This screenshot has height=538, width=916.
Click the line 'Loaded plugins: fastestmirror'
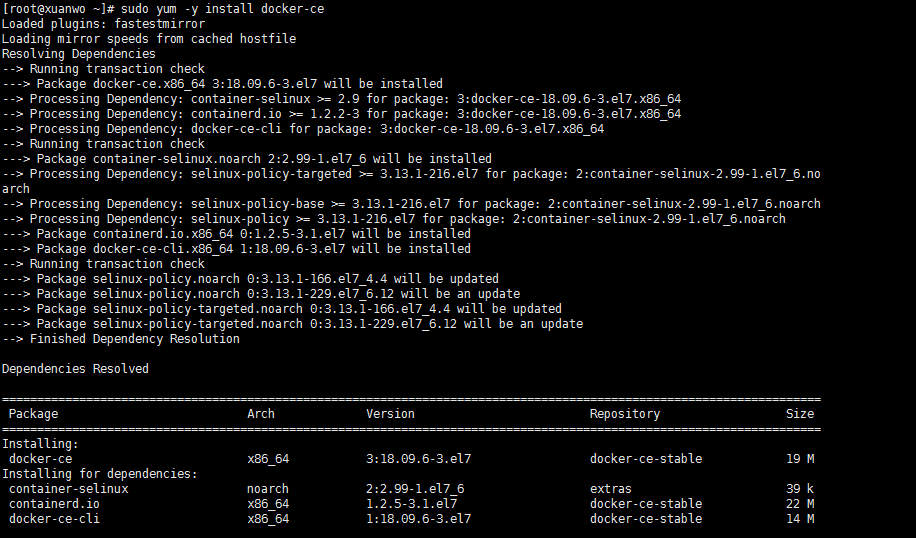pyautogui.click(x=103, y=24)
